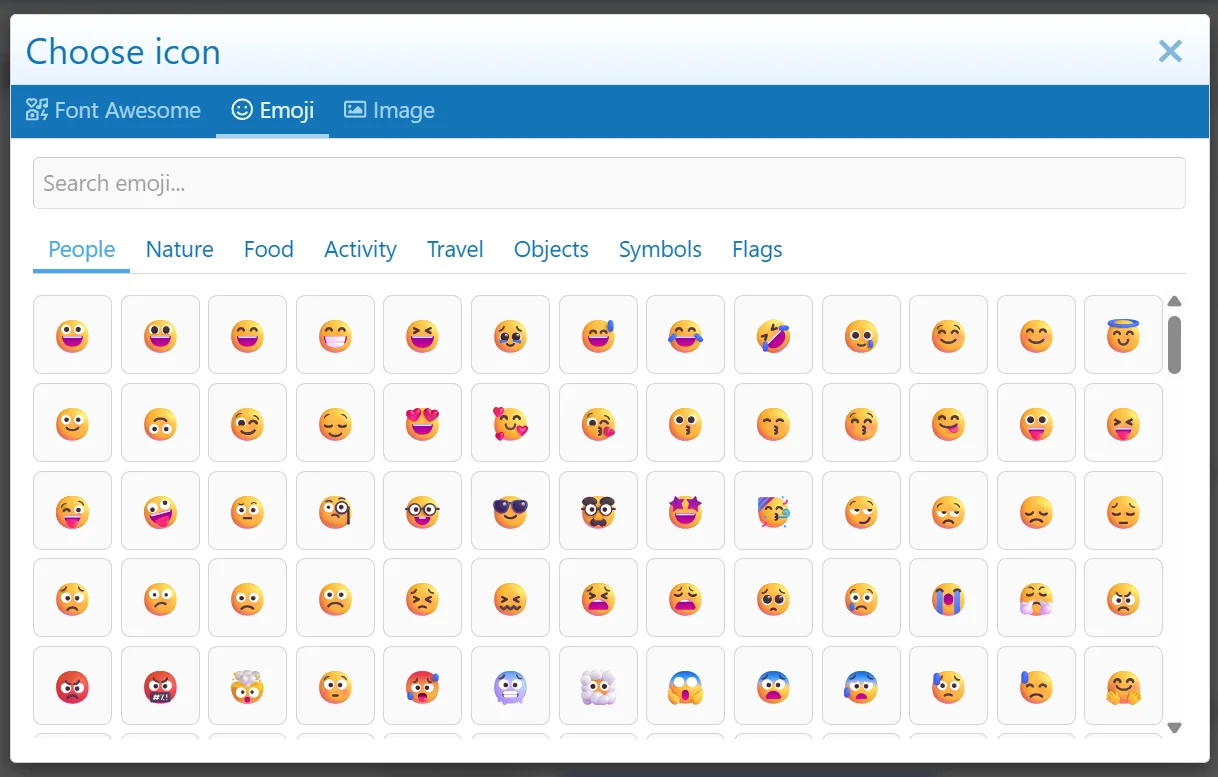
Task: Choose the beaming grin with teeth emoji
Action: coord(335,335)
